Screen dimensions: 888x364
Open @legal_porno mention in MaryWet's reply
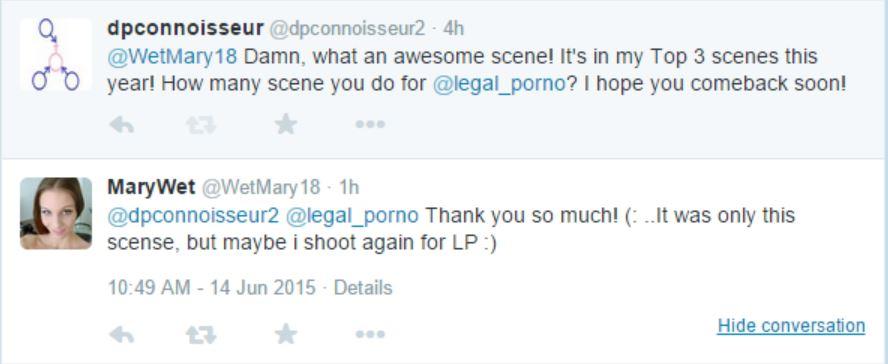pos(352,216)
